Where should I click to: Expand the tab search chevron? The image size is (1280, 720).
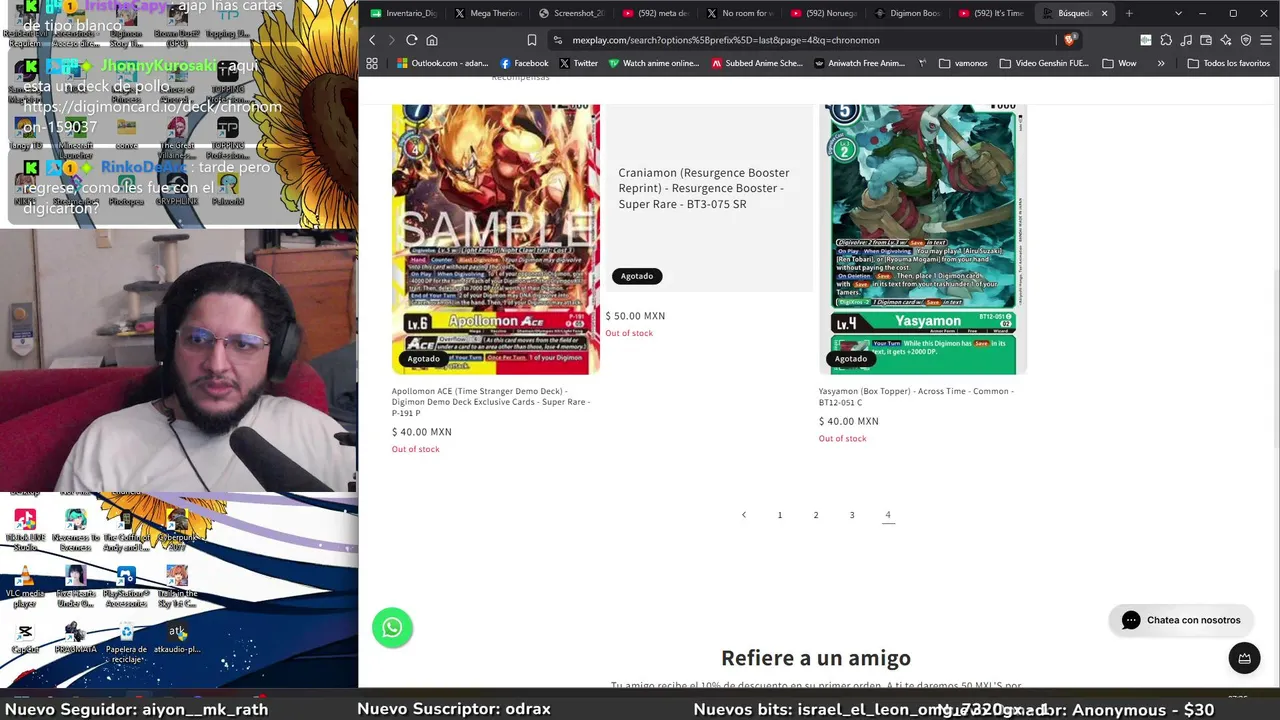1178,13
